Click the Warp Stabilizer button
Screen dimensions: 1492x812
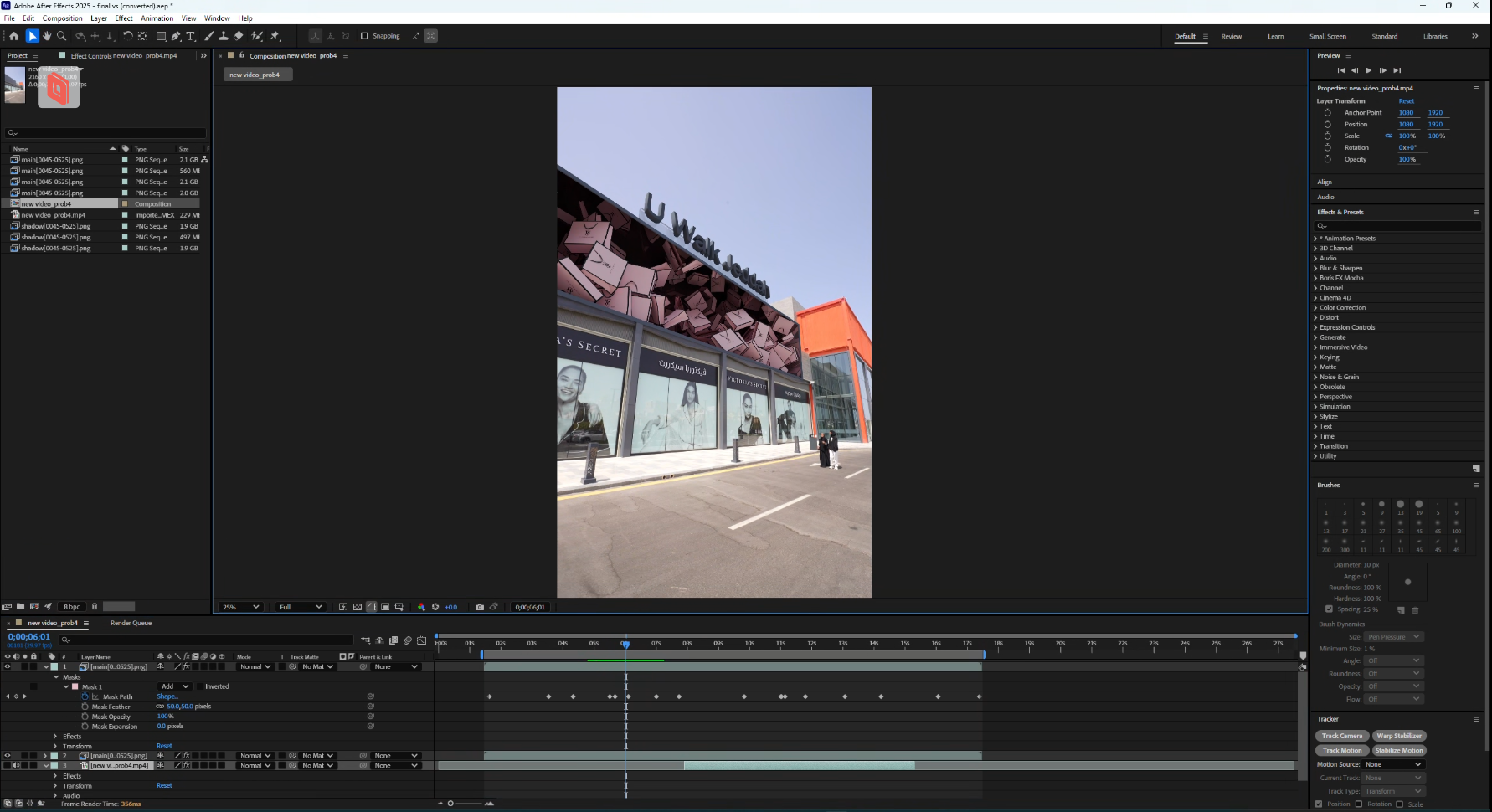point(1399,736)
